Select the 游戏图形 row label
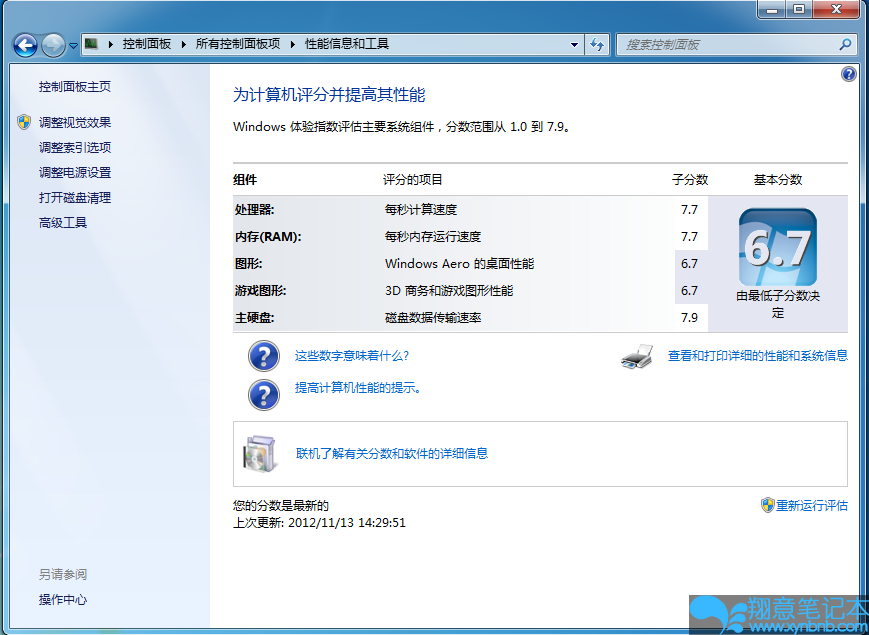 [x=260, y=290]
